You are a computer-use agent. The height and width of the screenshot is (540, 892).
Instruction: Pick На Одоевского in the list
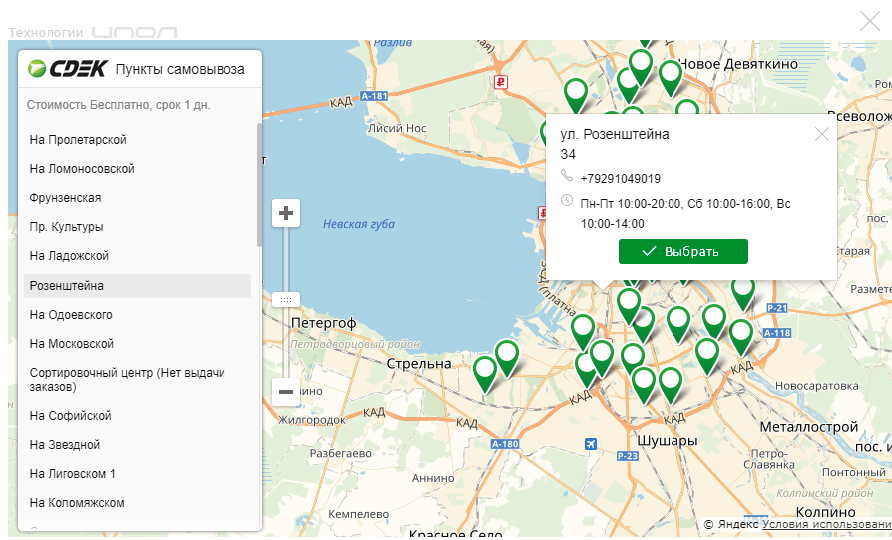pos(137,315)
